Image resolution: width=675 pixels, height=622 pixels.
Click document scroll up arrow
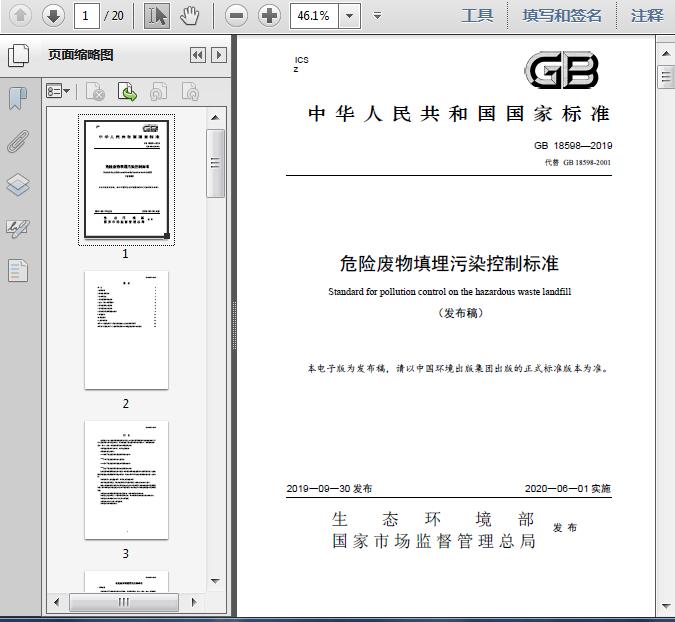[666, 54]
